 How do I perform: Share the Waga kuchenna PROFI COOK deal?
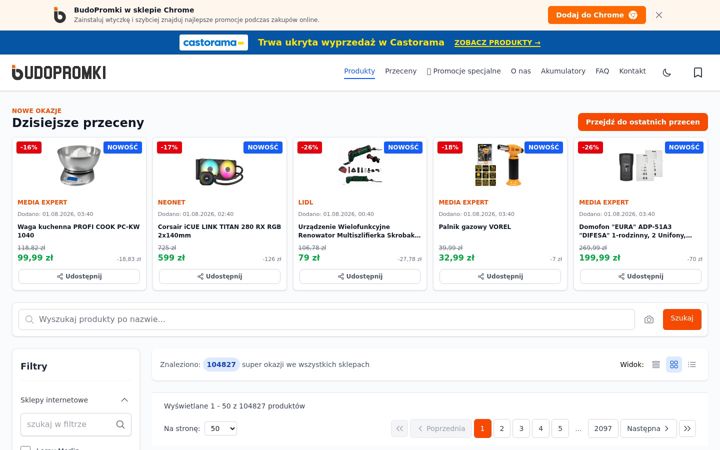tap(79, 276)
